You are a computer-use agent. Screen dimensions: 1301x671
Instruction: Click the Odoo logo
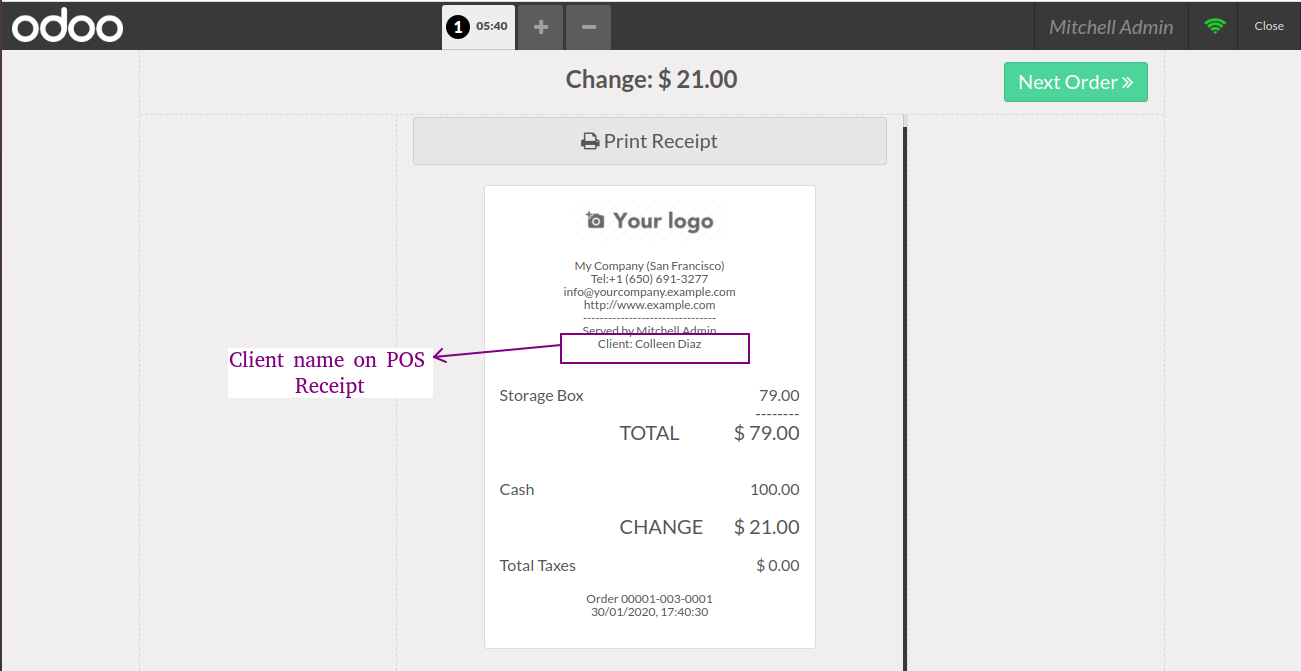(67, 26)
